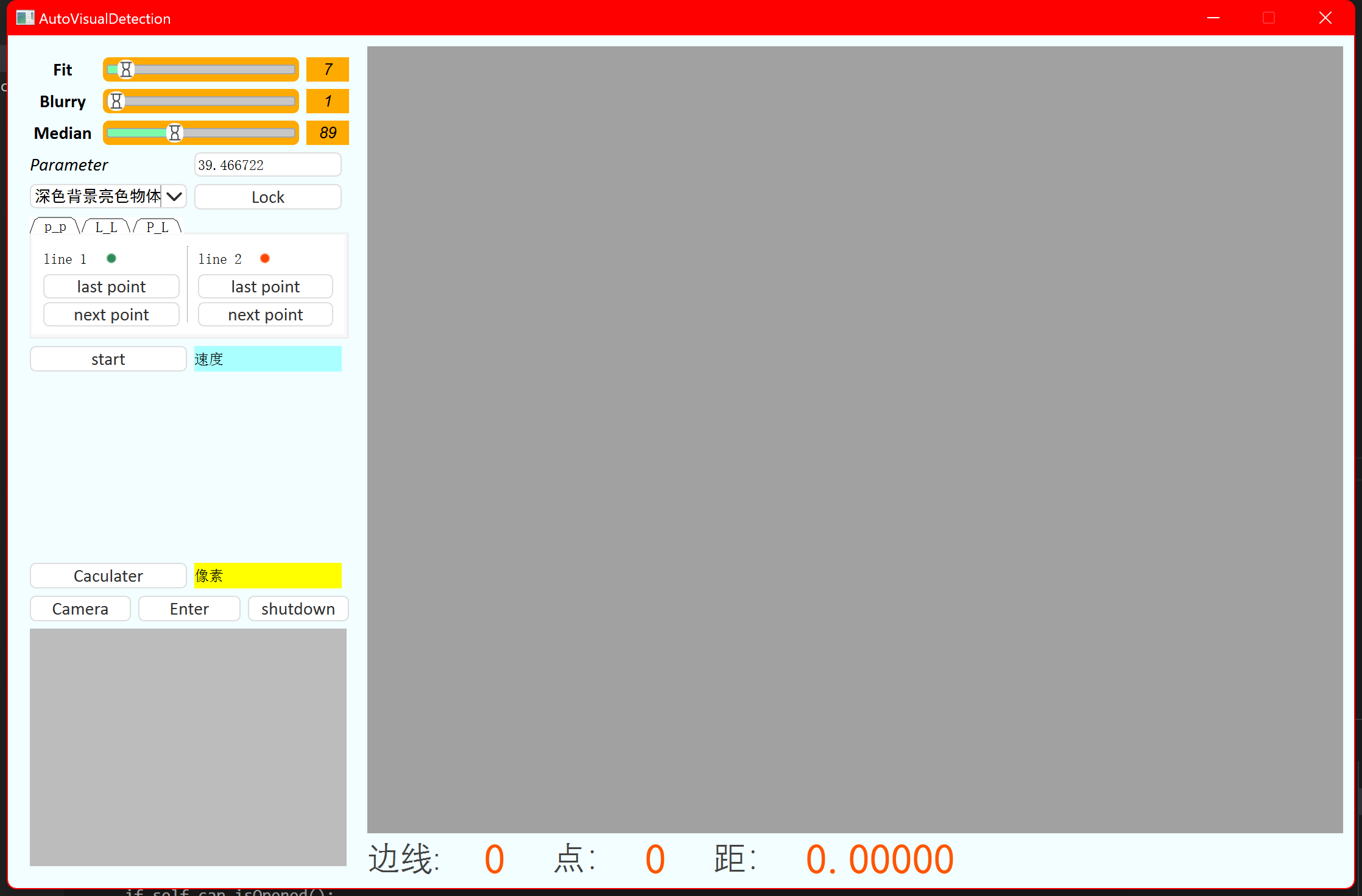Drag the Median slider to adjust
Image resolution: width=1362 pixels, height=896 pixels.
pos(175,132)
